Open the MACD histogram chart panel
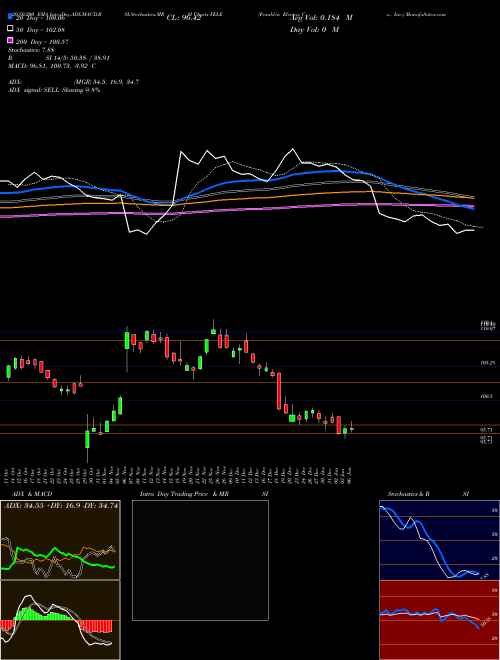The width and height of the screenshot is (500, 660). pyautogui.click(x=60, y=620)
